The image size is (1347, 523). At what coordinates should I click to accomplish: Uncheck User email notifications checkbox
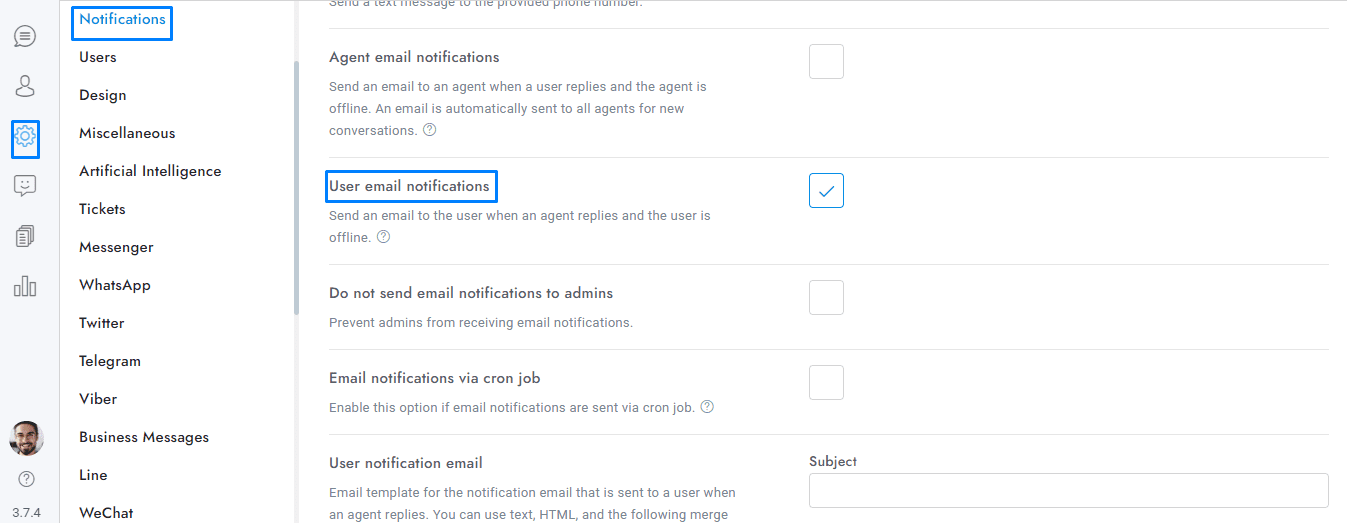coord(826,190)
